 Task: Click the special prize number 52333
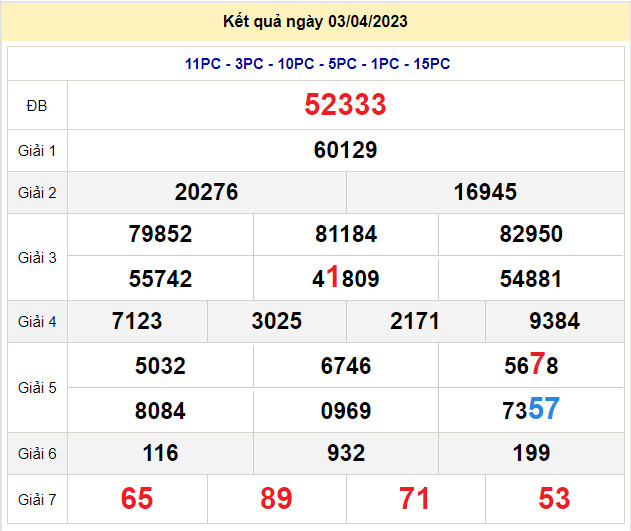pyautogui.click(x=345, y=105)
